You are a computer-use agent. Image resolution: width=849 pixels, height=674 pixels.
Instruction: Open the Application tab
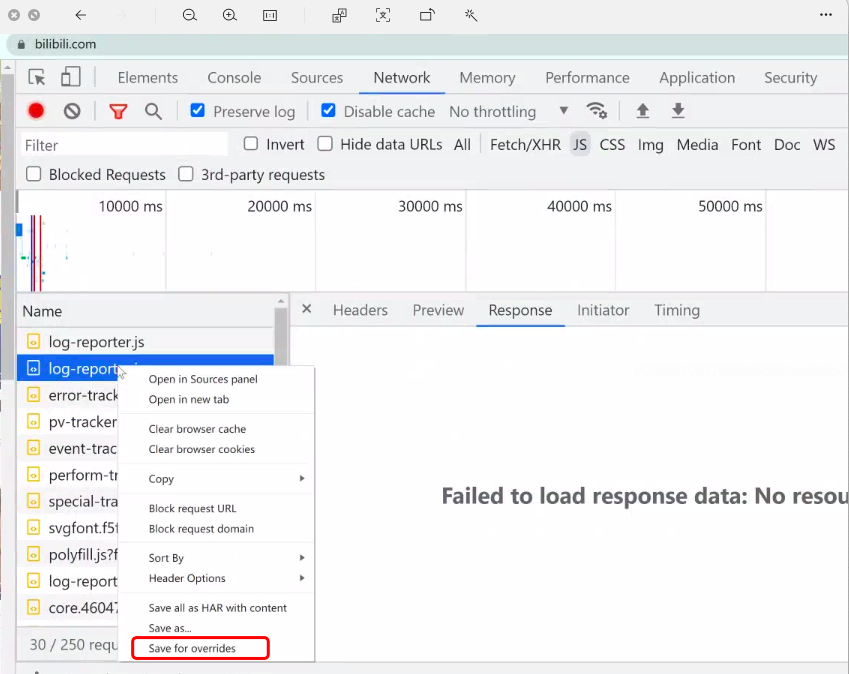697,78
